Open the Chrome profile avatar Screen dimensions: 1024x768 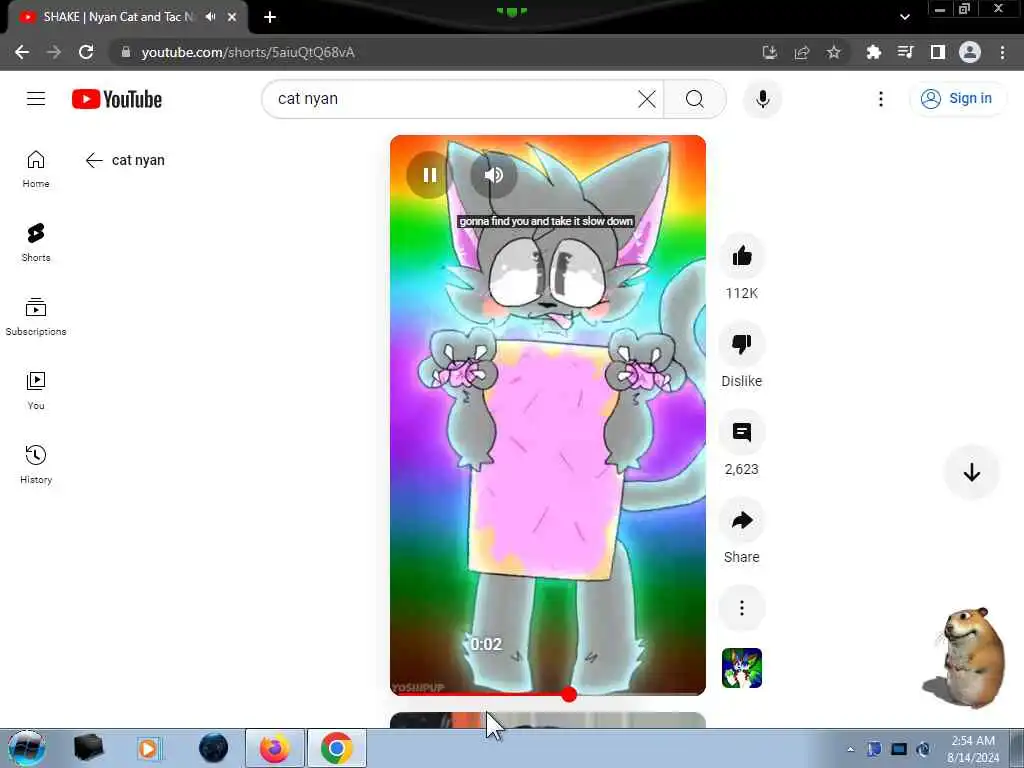970,52
